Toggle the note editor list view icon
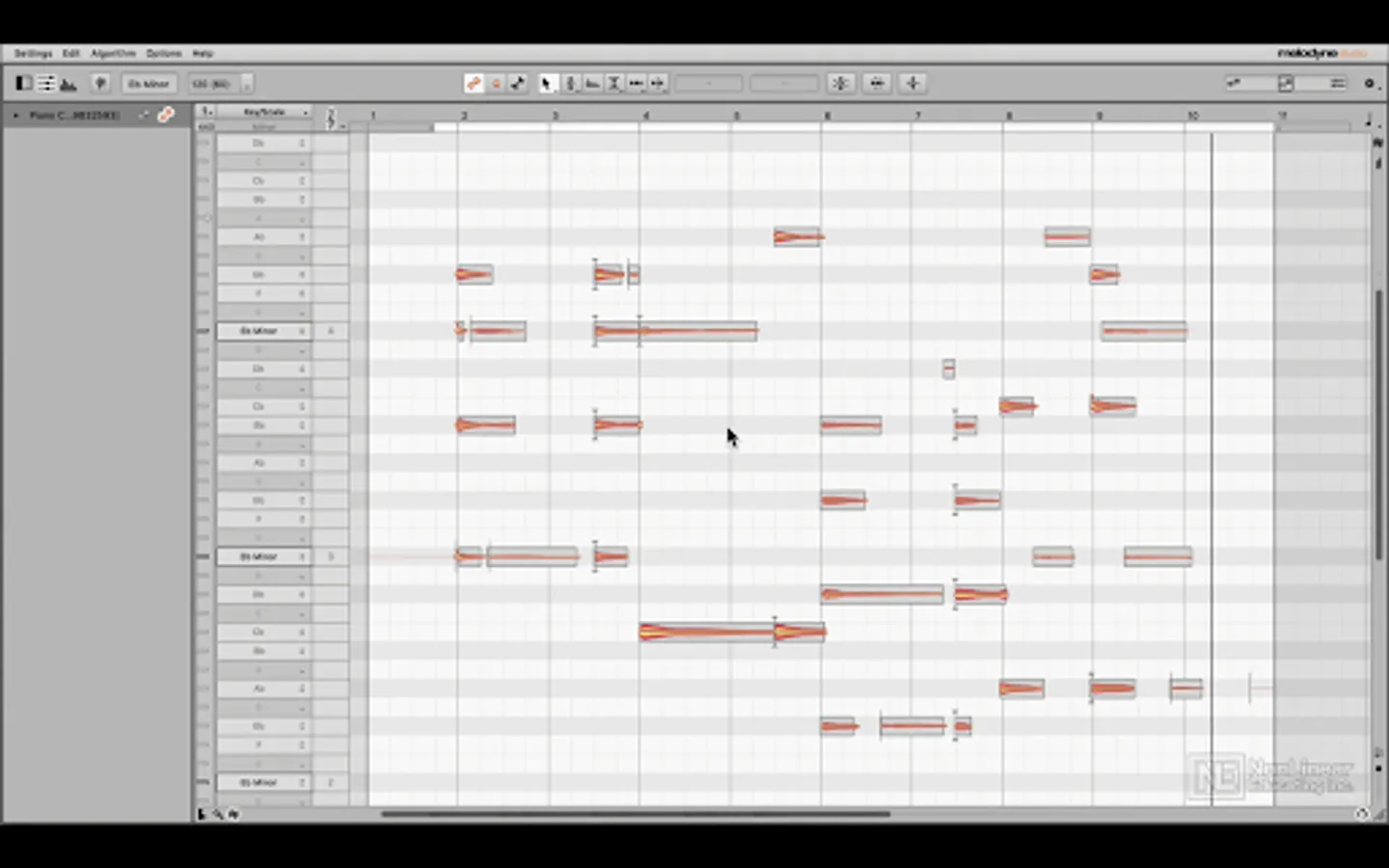1389x868 pixels. point(46,84)
